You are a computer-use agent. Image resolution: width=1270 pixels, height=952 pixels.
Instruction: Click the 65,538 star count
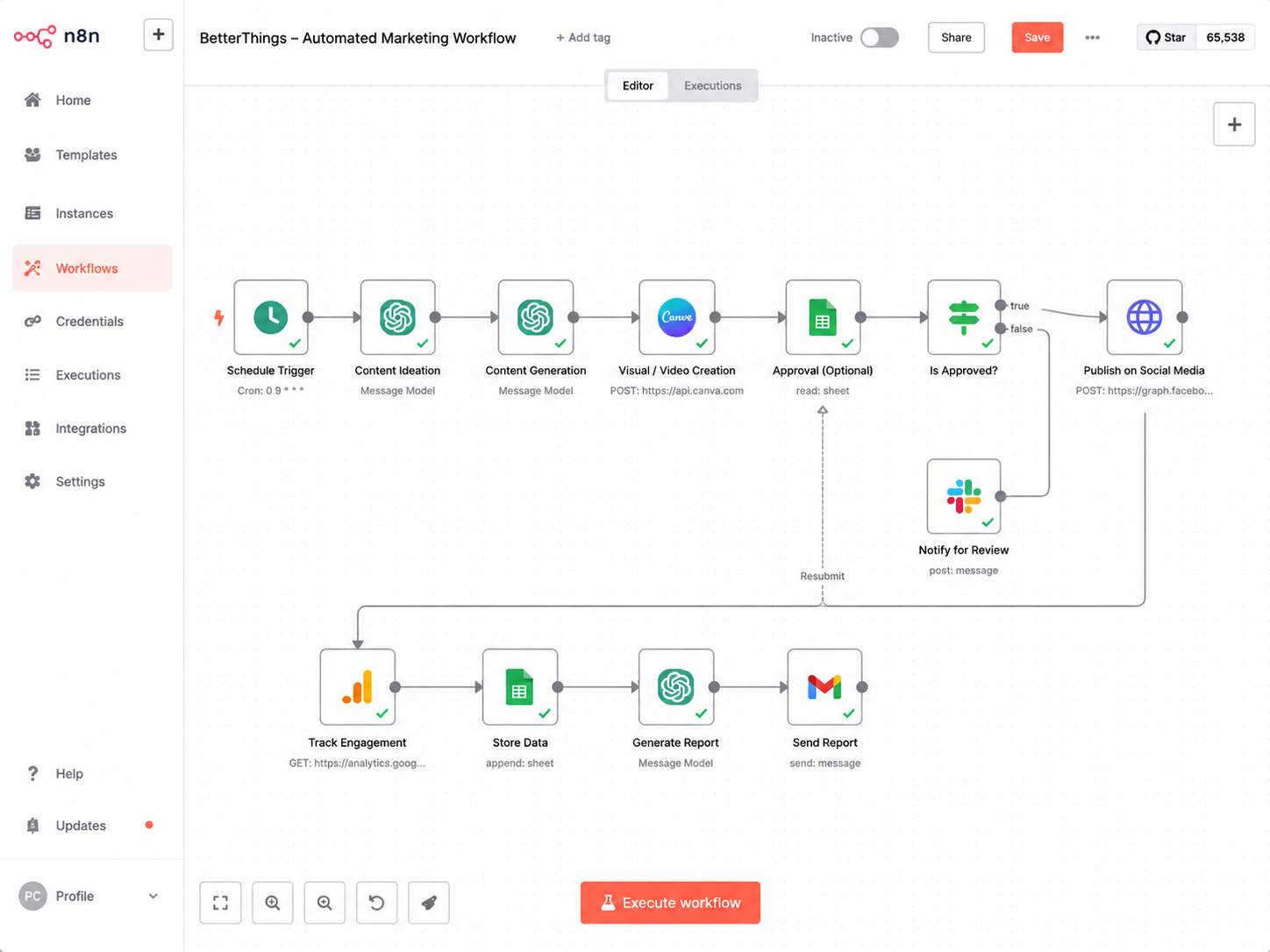(x=1225, y=38)
